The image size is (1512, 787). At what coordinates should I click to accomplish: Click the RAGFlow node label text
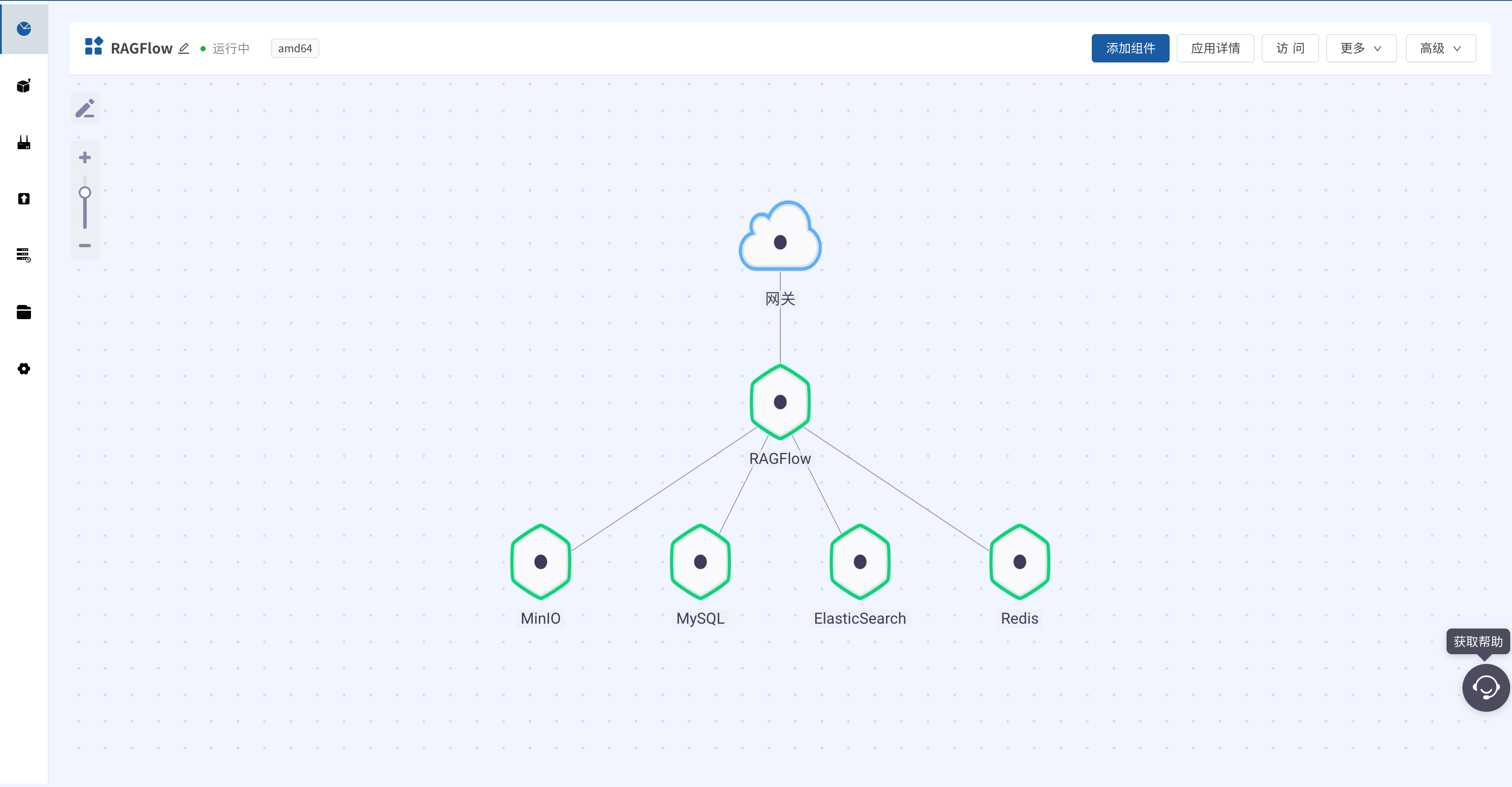point(780,459)
